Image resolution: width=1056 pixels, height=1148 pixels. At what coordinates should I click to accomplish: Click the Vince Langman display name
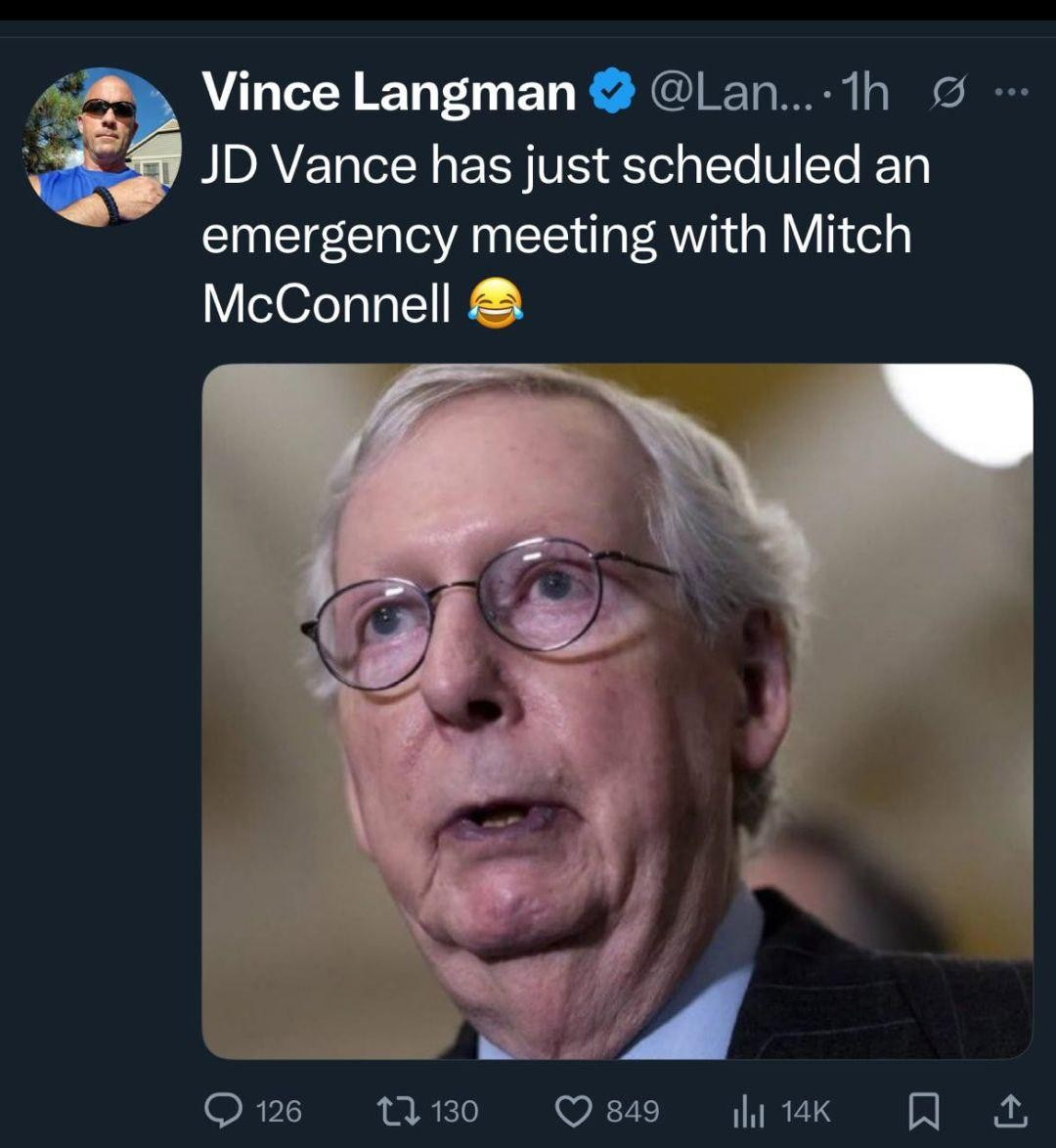click(x=388, y=94)
